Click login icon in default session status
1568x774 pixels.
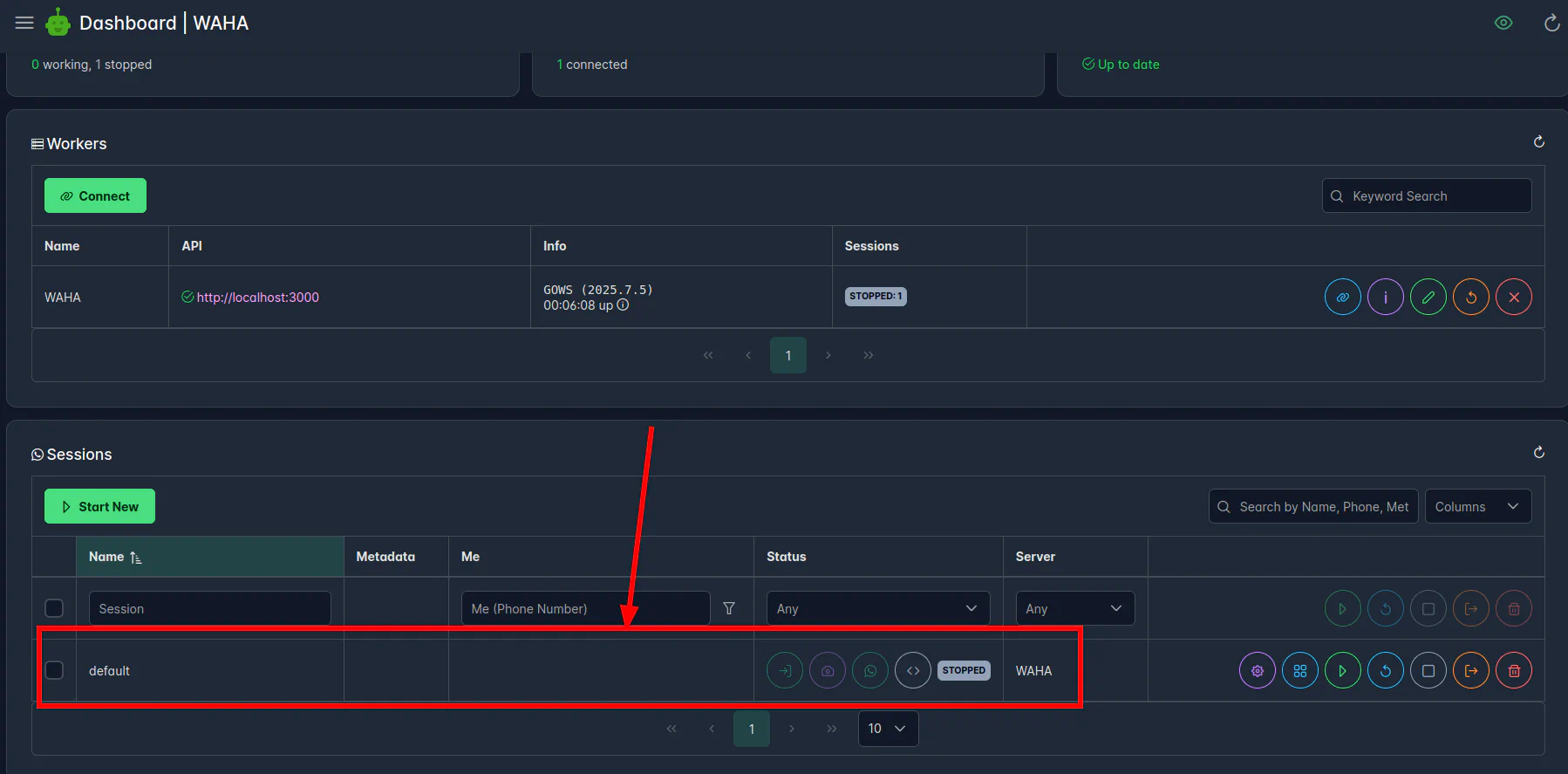click(x=785, y=670)
